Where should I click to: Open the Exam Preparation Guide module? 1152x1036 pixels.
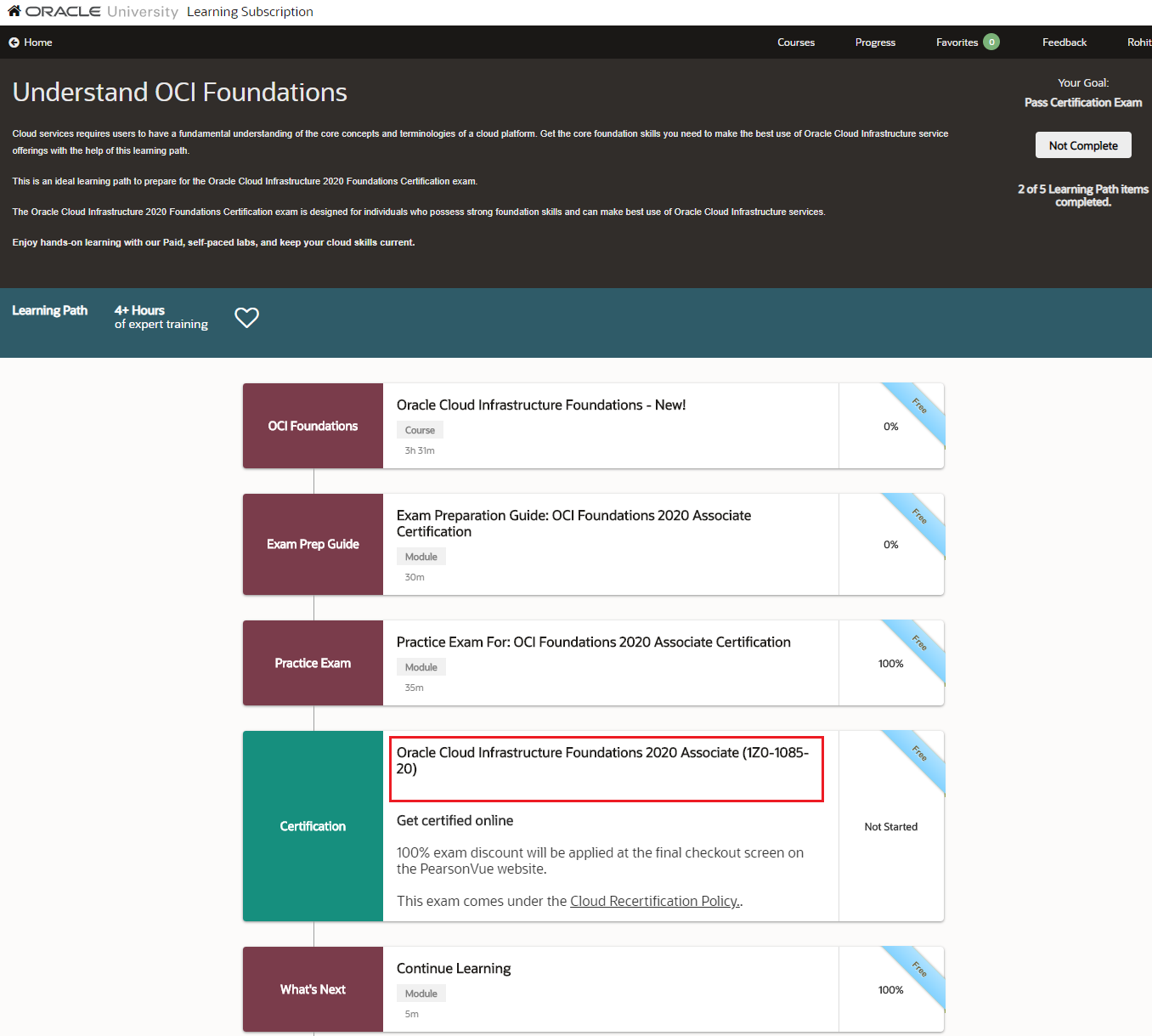tap(573, 523)
